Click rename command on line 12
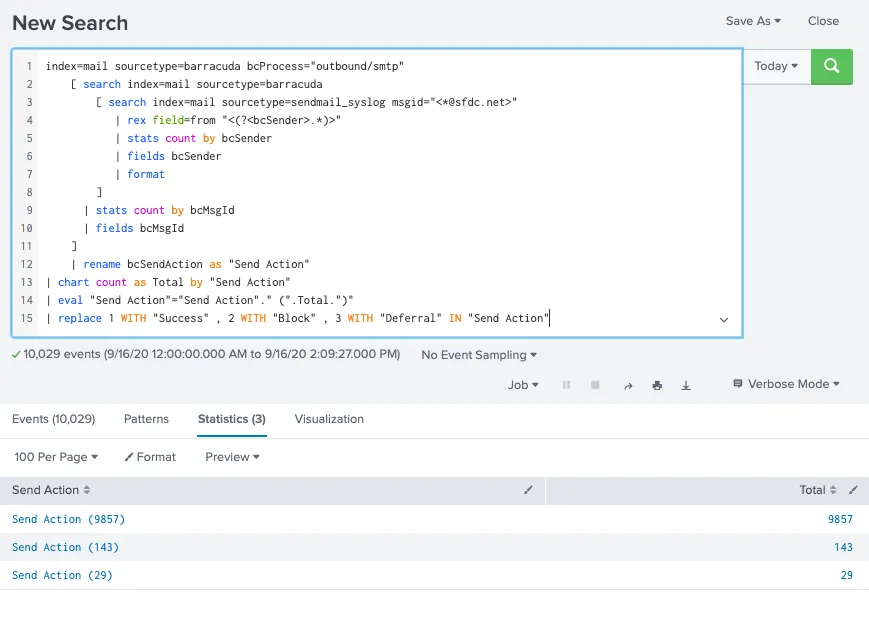This screenshot has width=869, height=629. point(102,264)
